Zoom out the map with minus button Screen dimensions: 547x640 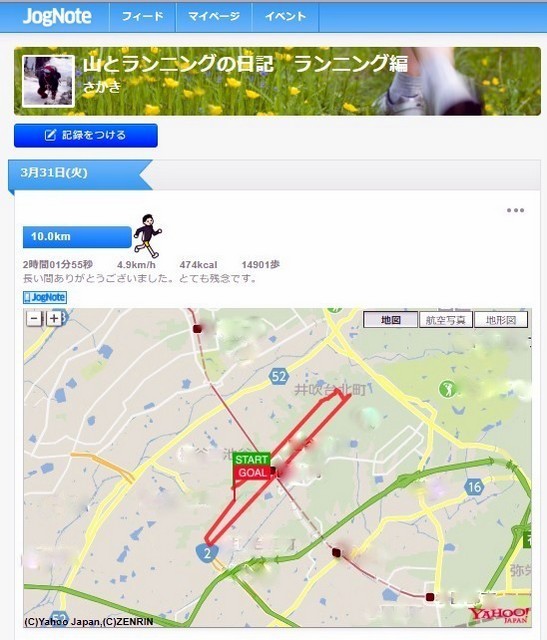pos(34,318)
